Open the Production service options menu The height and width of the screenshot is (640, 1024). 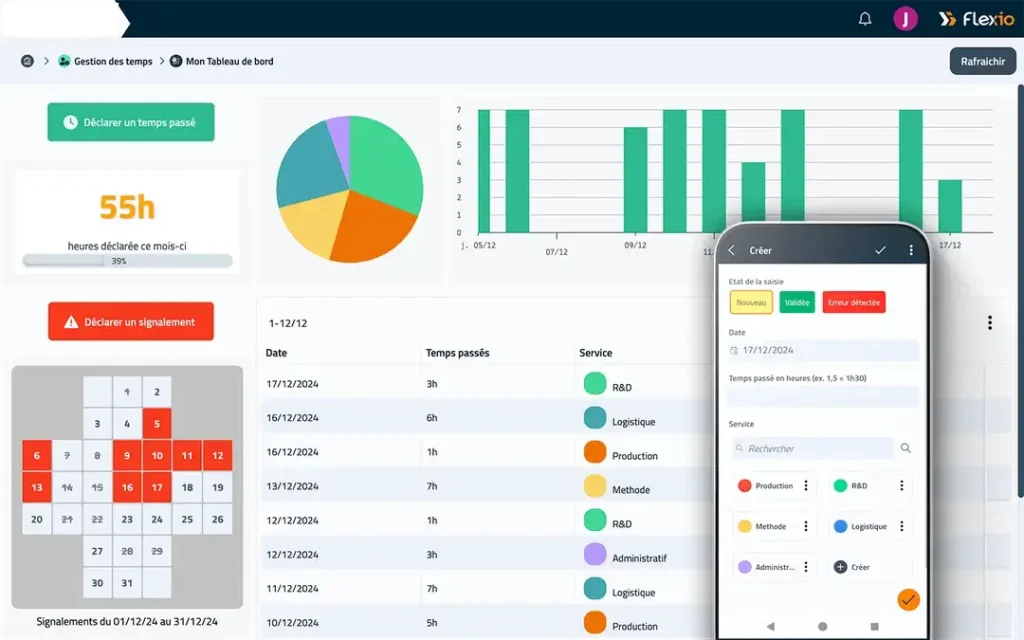coord(806,486)
